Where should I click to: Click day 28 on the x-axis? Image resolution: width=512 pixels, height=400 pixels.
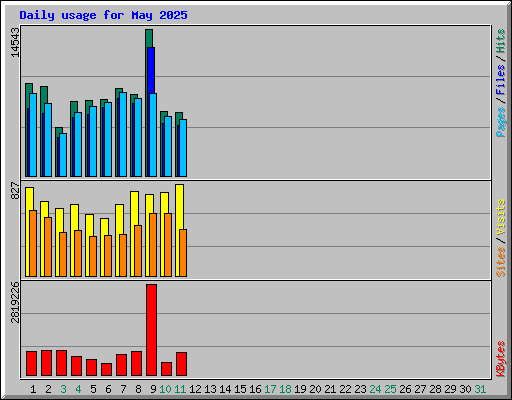[435, 389]
